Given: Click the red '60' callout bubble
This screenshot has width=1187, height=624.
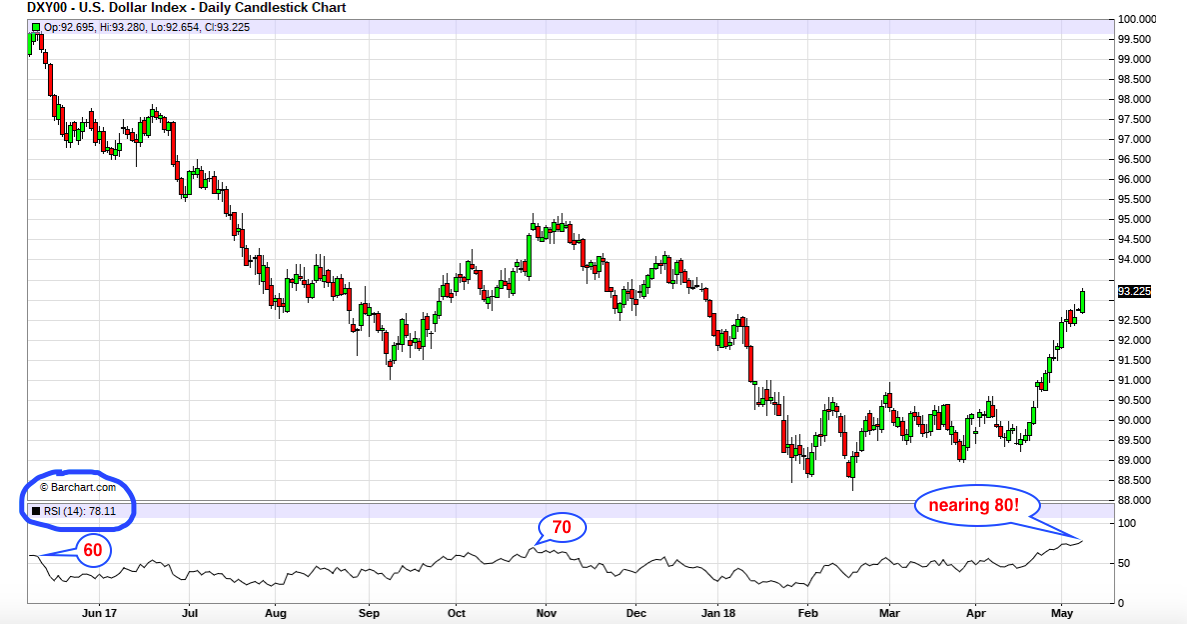Looking at the screenshot, I should coord(92,550).
